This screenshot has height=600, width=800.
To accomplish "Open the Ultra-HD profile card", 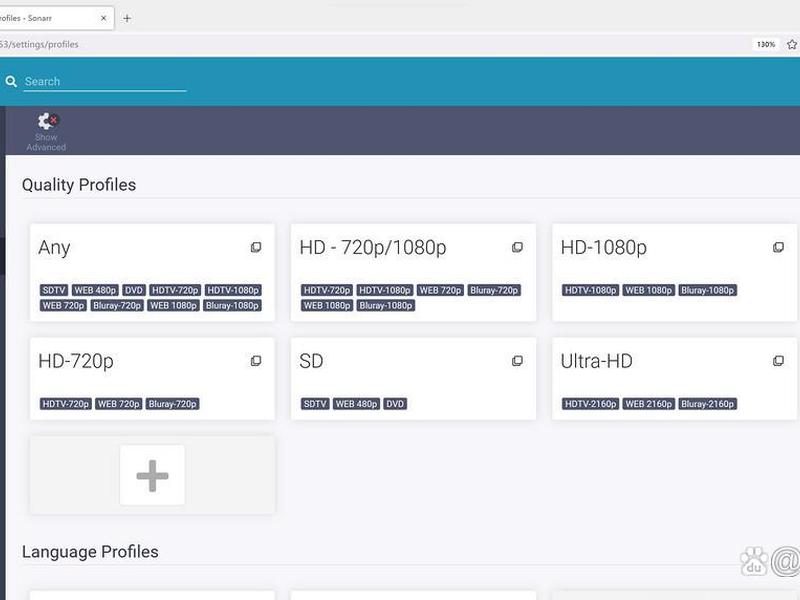I will tap(674, 379).
